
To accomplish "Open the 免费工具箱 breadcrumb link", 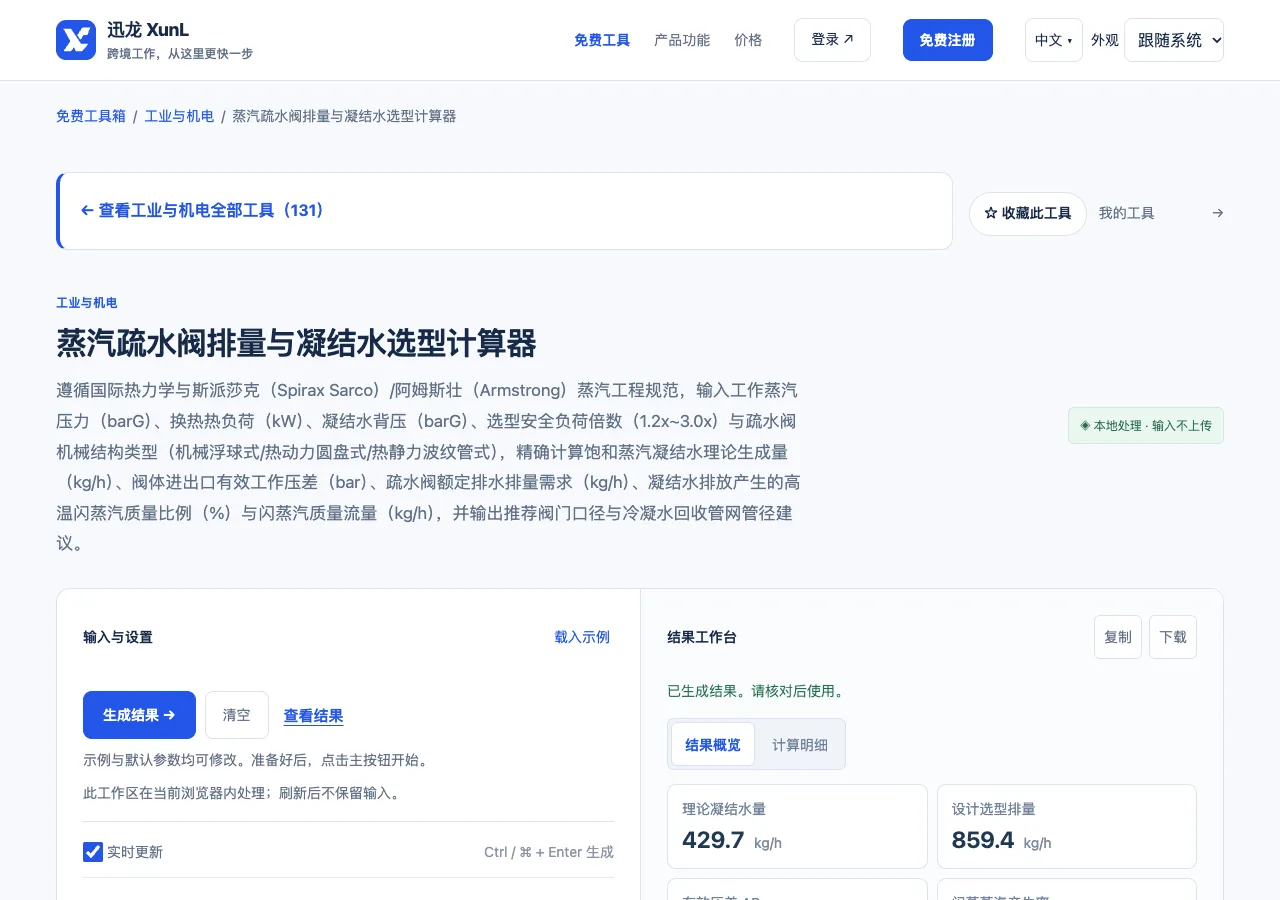I will pyautogui.click(x=91, y=116).
